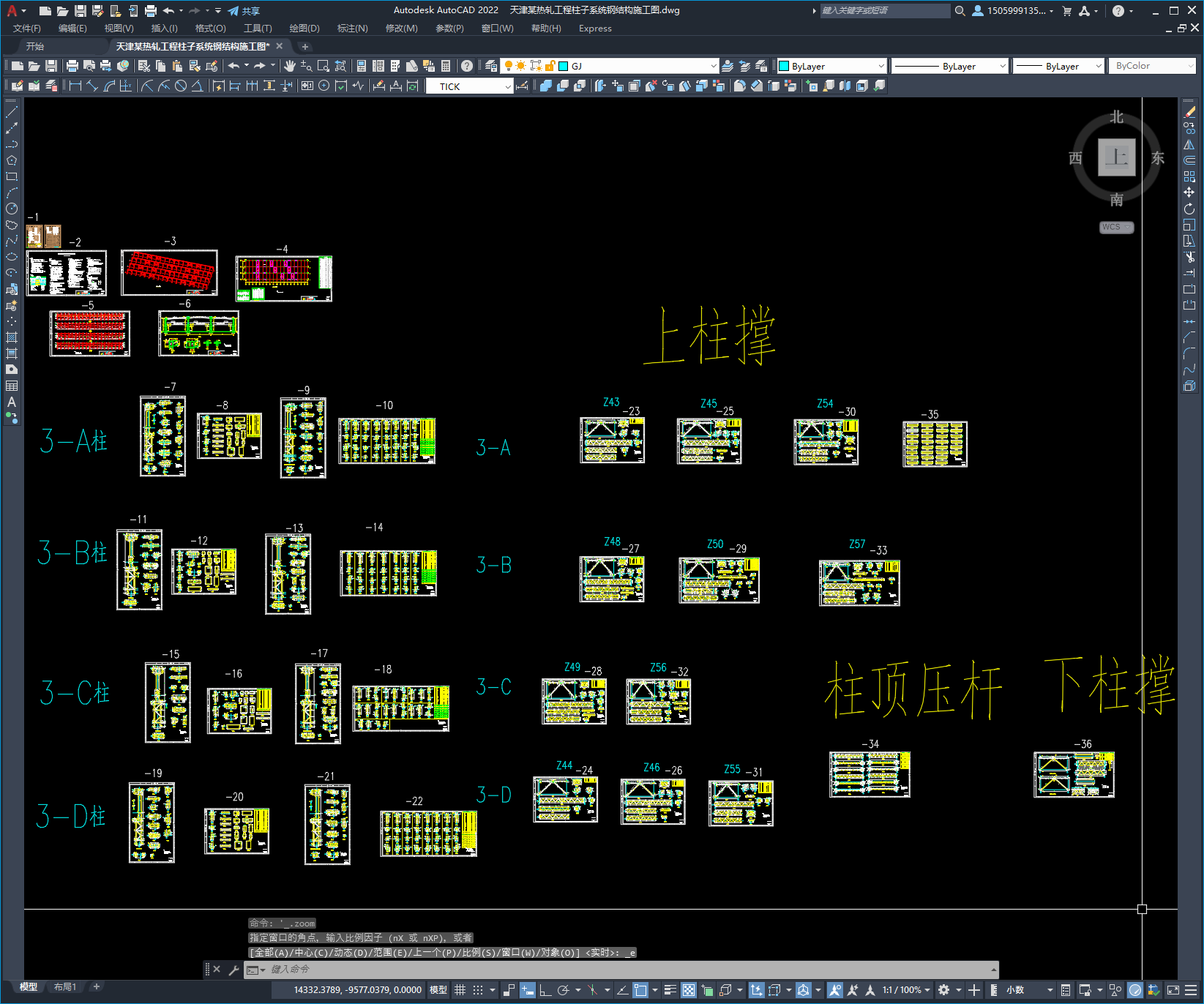Click Save icon in quick access toolbar

81,11
